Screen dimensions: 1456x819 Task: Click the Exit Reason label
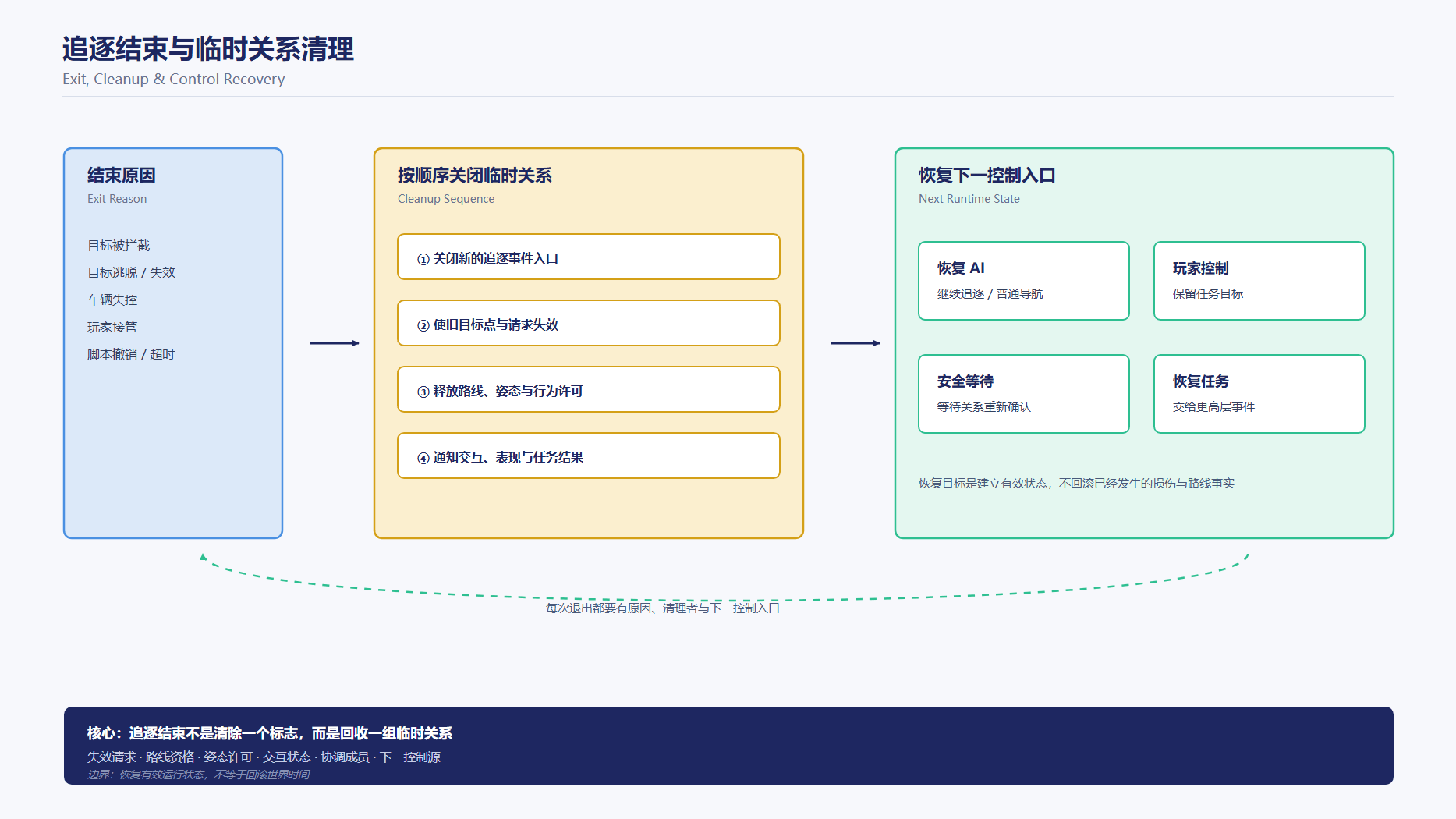click(117, 199)
